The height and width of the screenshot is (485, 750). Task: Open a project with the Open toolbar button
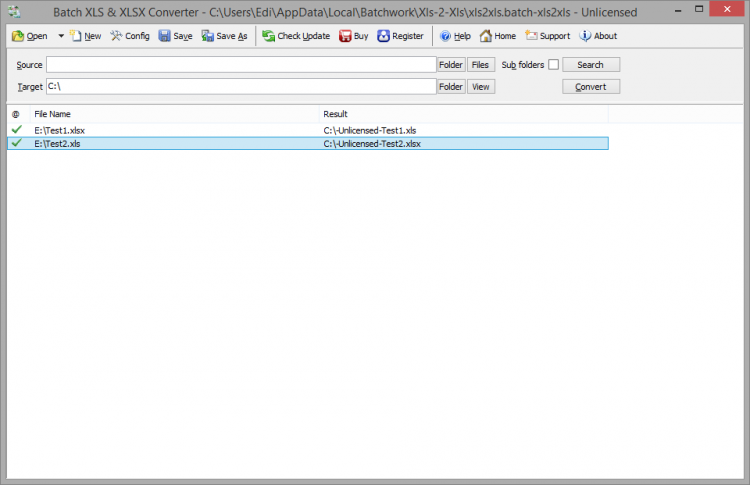pyautogui.click(x=30, y=36)
